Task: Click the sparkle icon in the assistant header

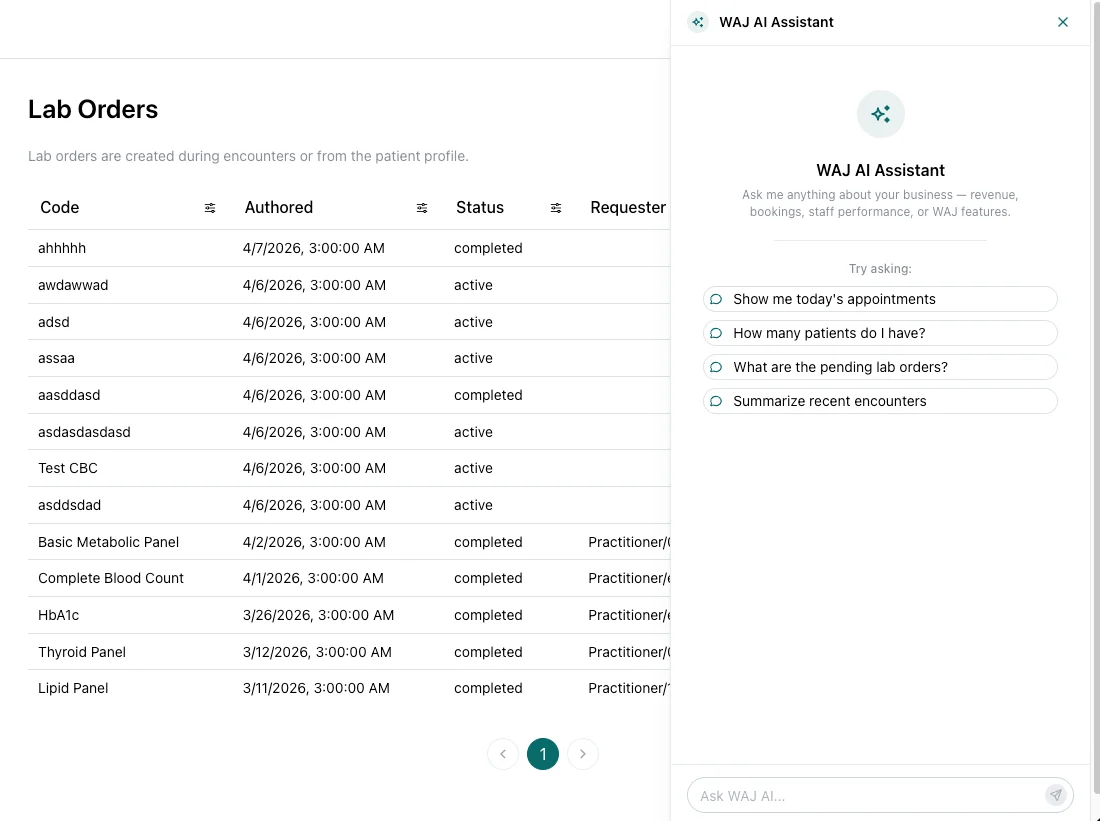Action: click(697, 21)
